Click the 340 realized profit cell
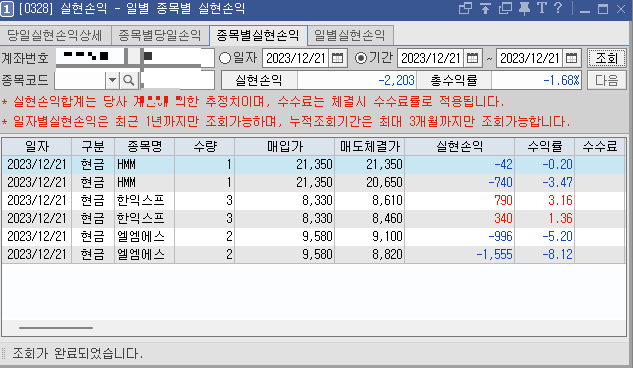Screen dimensions: 633x368 [x=459, y=218]
